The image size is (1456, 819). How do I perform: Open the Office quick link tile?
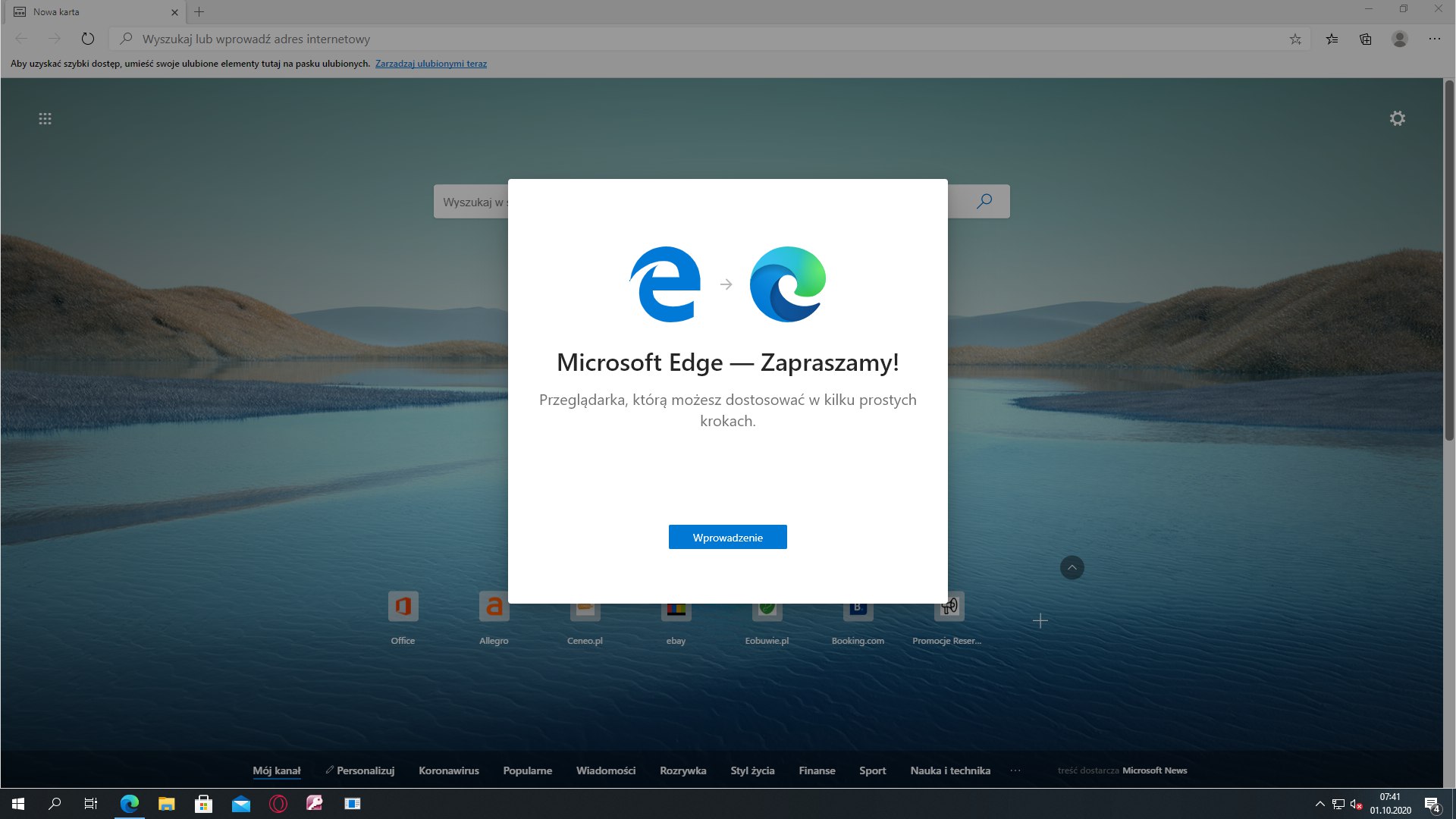403,619
